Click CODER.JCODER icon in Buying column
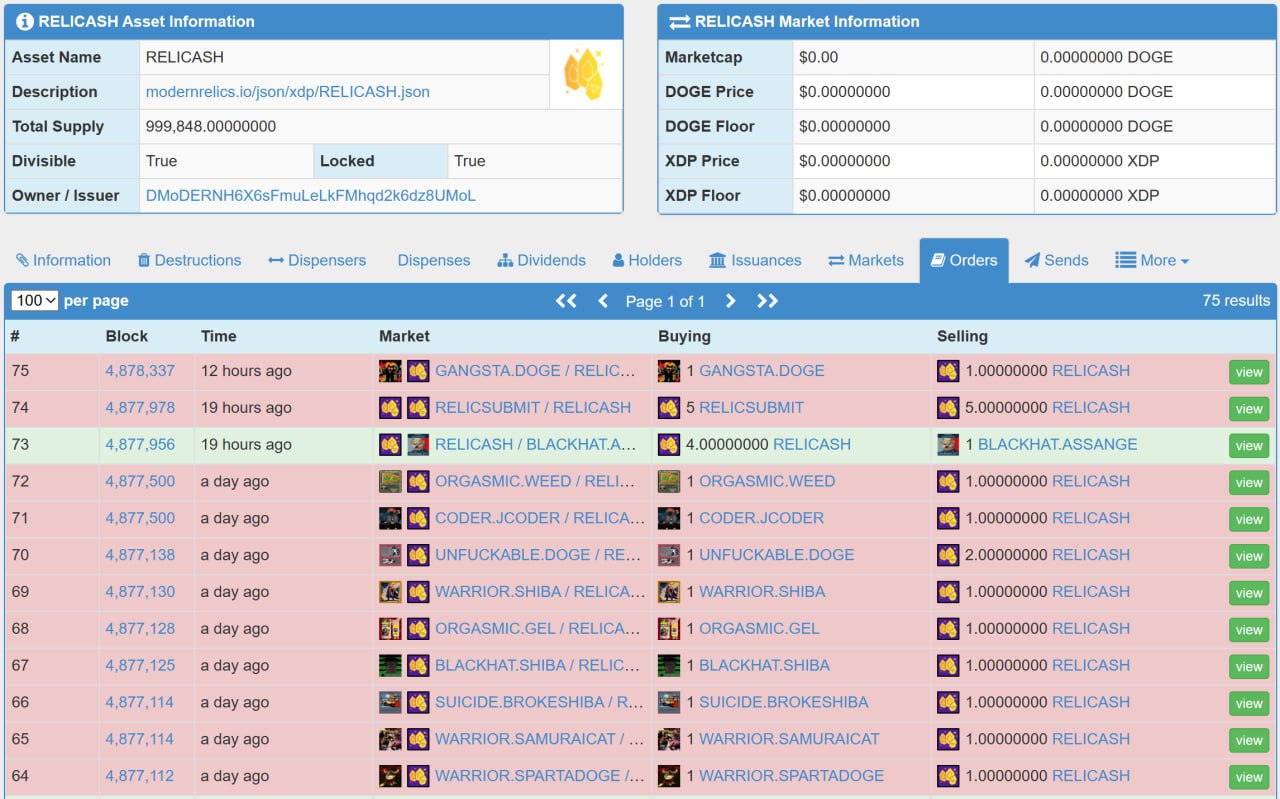1280x799 pixels. click(669, 519)
